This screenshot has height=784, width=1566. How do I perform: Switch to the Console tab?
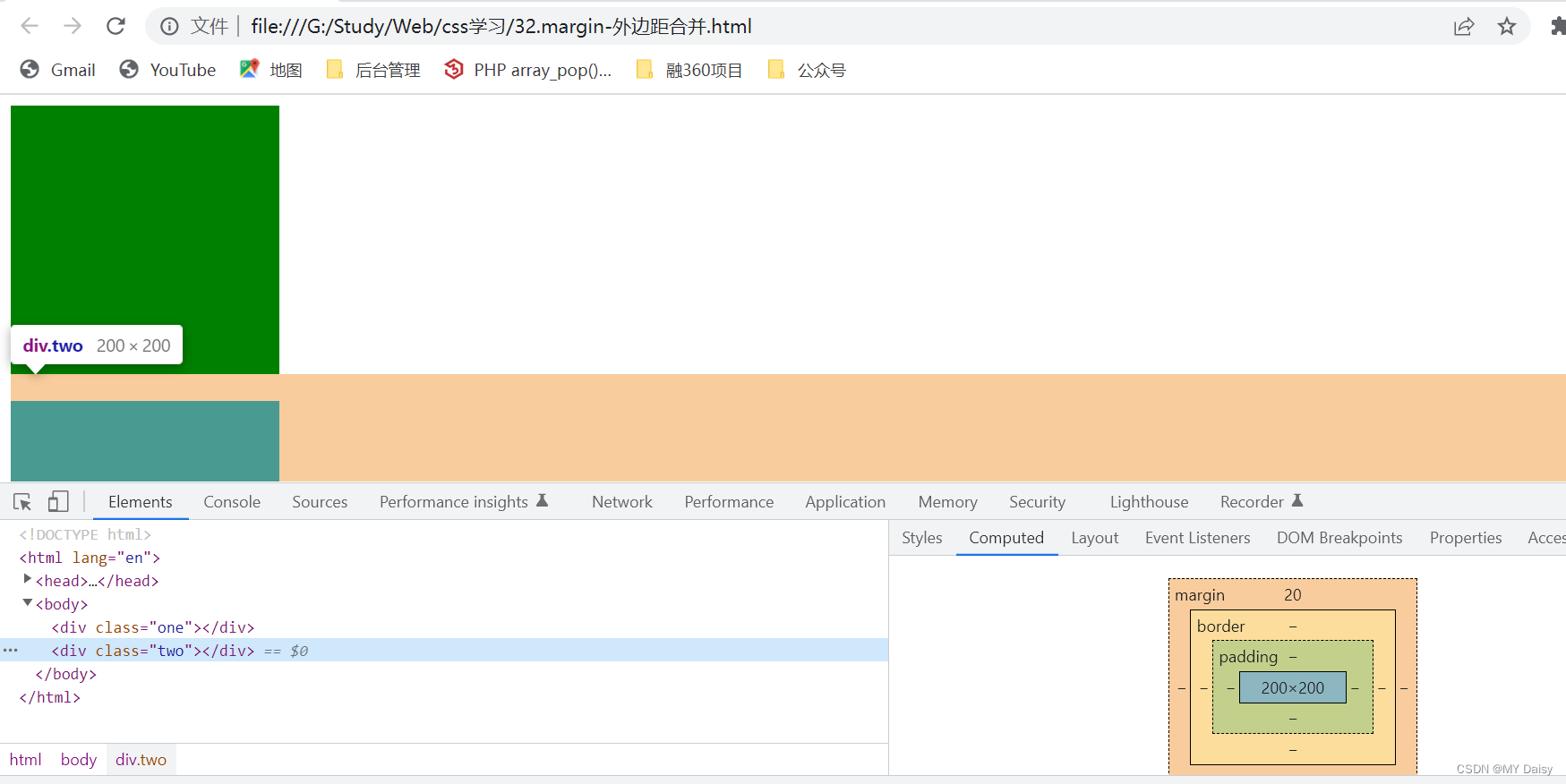(232, 502)
